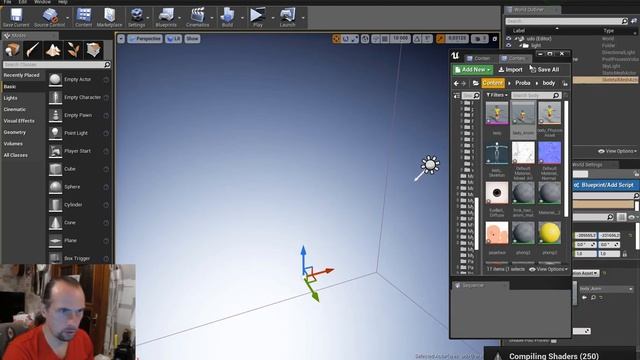Click the Point Light item
The image size is (640, 360).
[79, 133]
